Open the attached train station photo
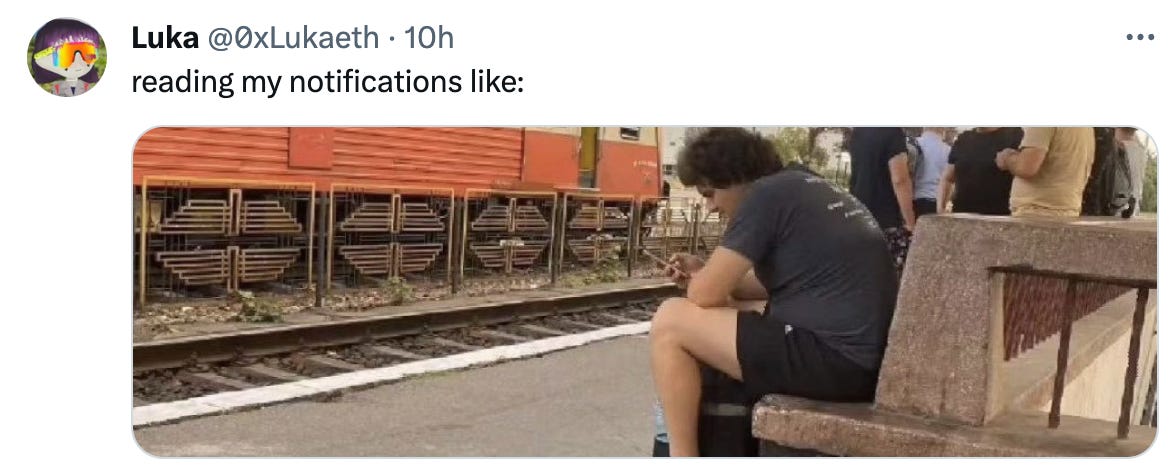The height and width of the screenshot is (474, 1170). [645, 291]
